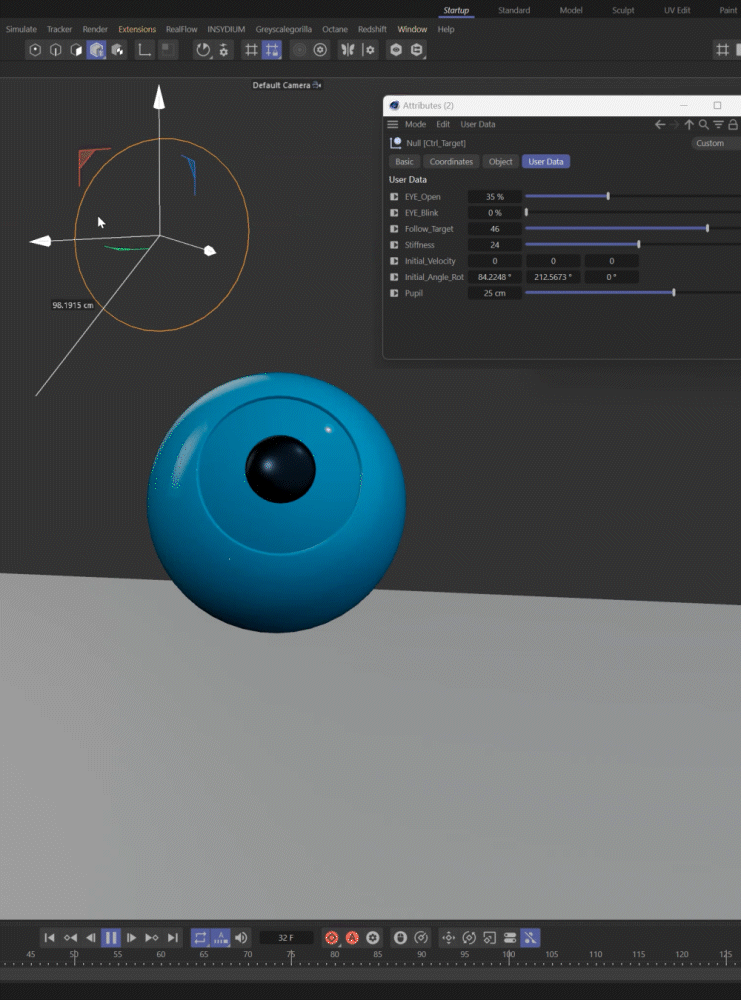
Task: Click the Pupil slider handle
Action: pyautogui.click(x=673, y=293)
